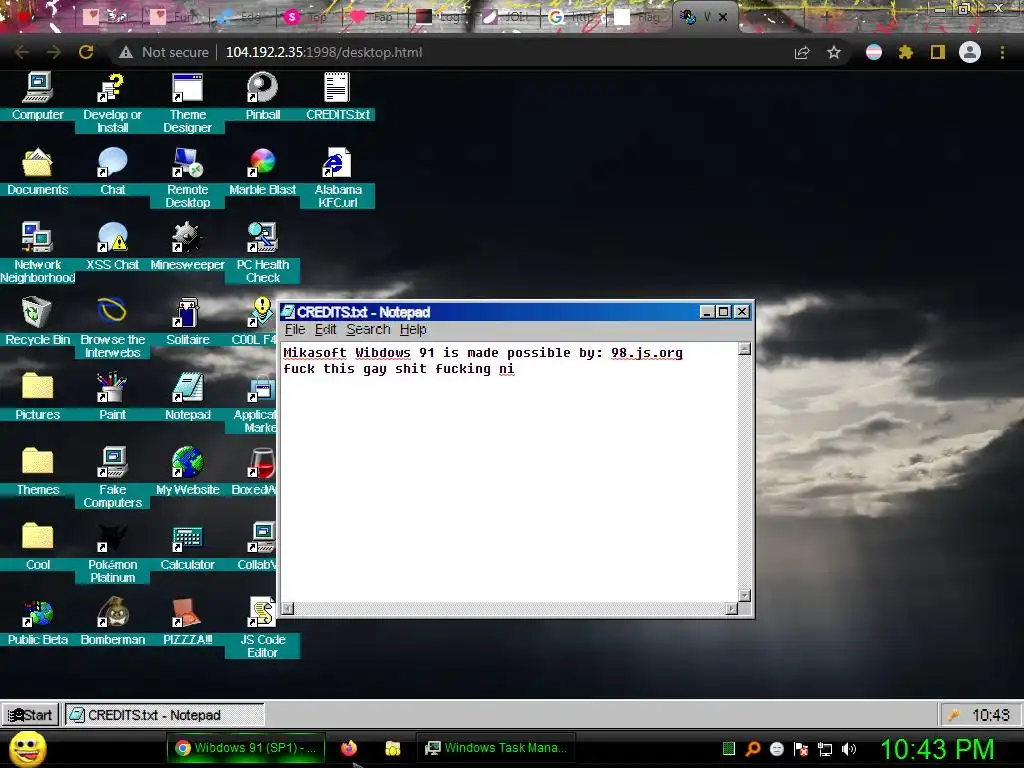Viewport: 1024px width, 768px height.
Task: Click the host volume speaker icon
Action: click(x=849, y=748)
